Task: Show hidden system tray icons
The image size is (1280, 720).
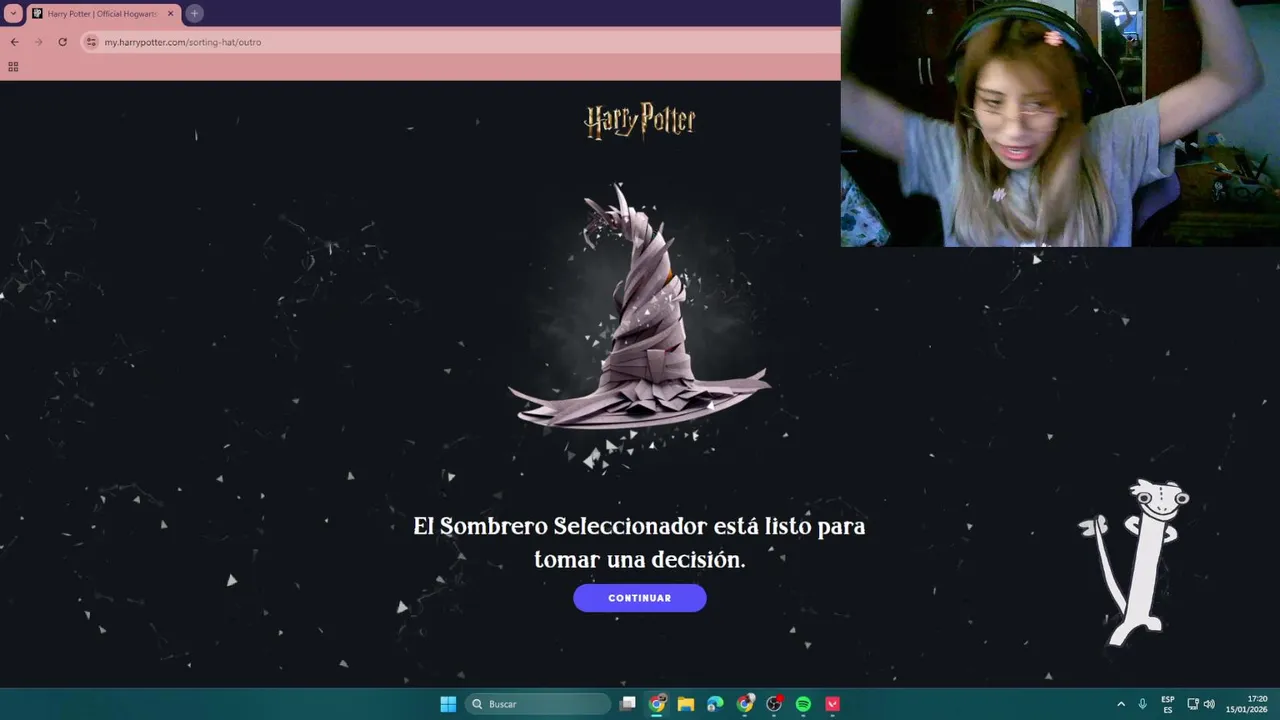Action: 1121,704
